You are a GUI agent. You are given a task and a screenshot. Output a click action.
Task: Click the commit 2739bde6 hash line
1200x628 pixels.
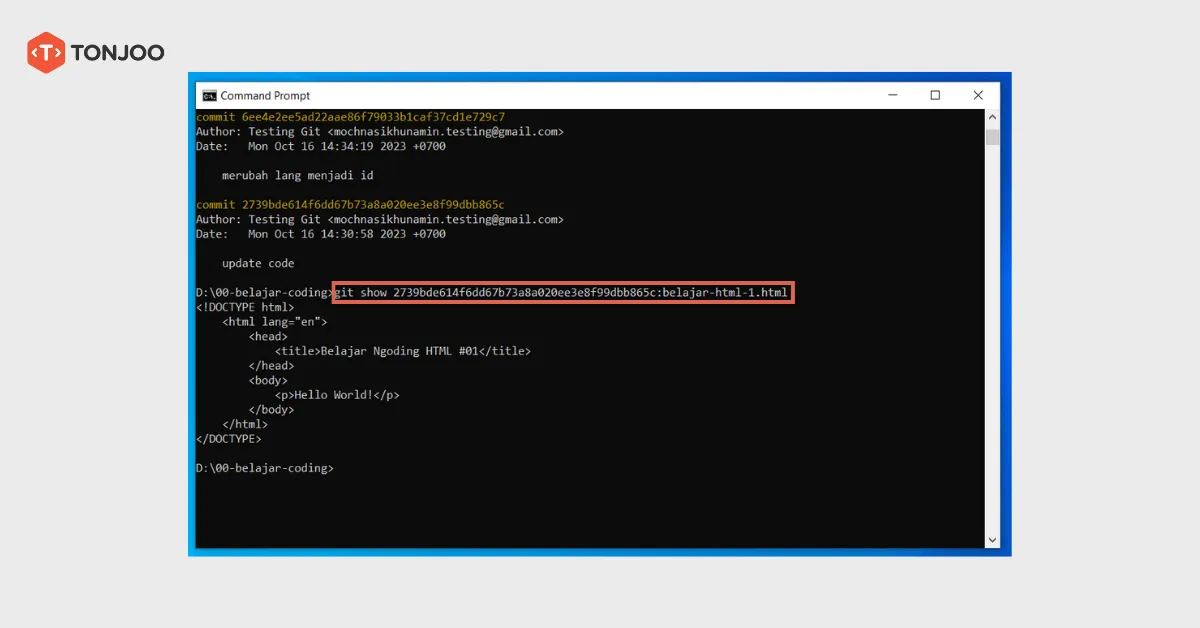click(350, 205)
